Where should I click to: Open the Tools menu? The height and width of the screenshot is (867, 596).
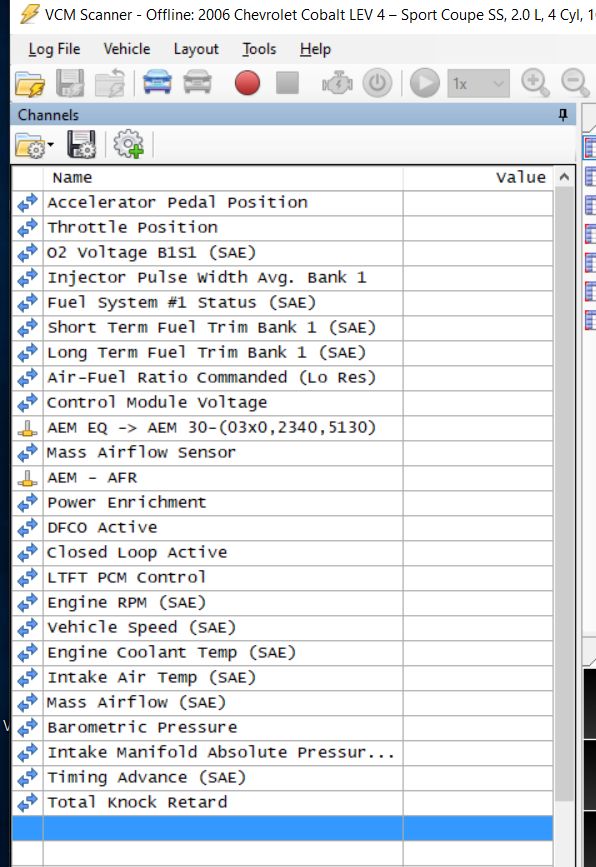tap(259, 49)
